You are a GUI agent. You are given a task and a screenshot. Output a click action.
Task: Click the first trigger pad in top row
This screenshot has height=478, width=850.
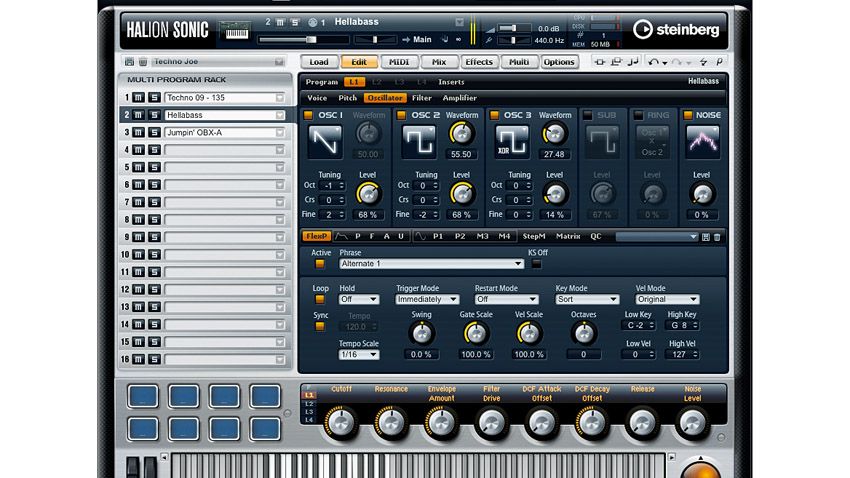click(143, 396)
